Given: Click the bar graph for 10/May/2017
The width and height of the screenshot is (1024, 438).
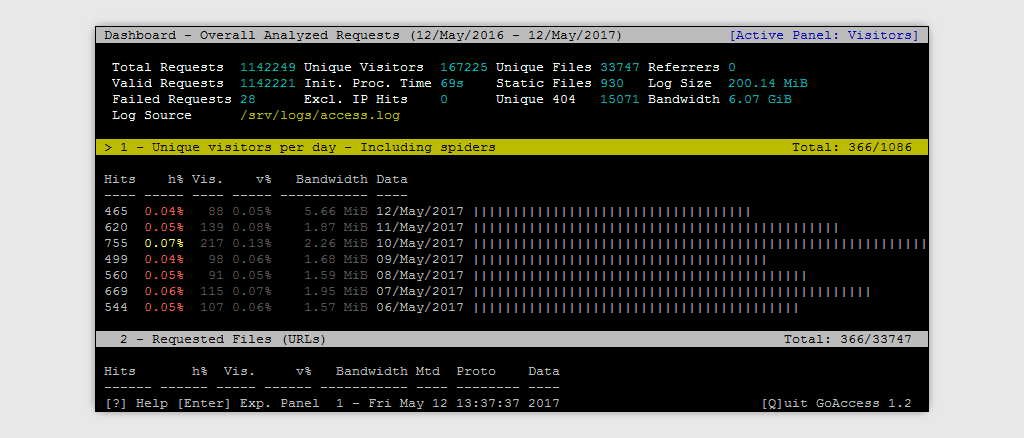Looking at the screenshot, I should click(x=700, y=243).
